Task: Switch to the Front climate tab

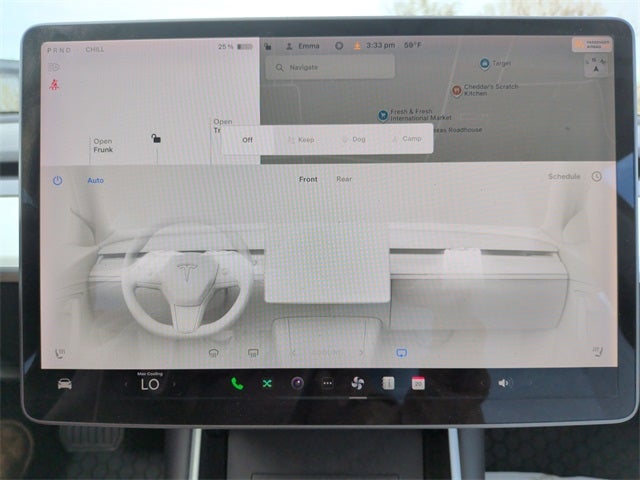Action: tap(308, 179)
